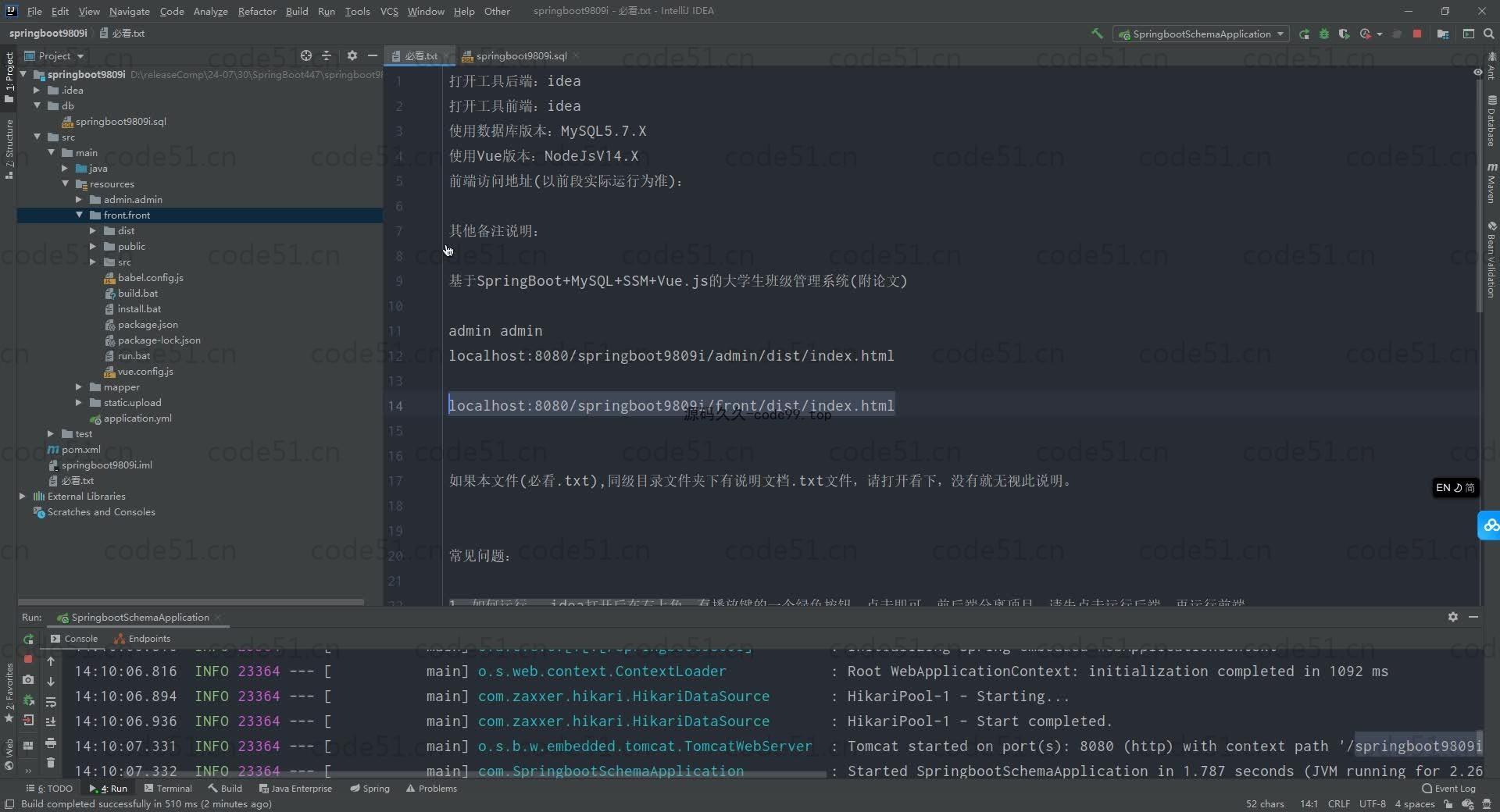Collapse the db folder
Image resolution: width=1500 pixels, height=812 pixels.
(37, 105)
